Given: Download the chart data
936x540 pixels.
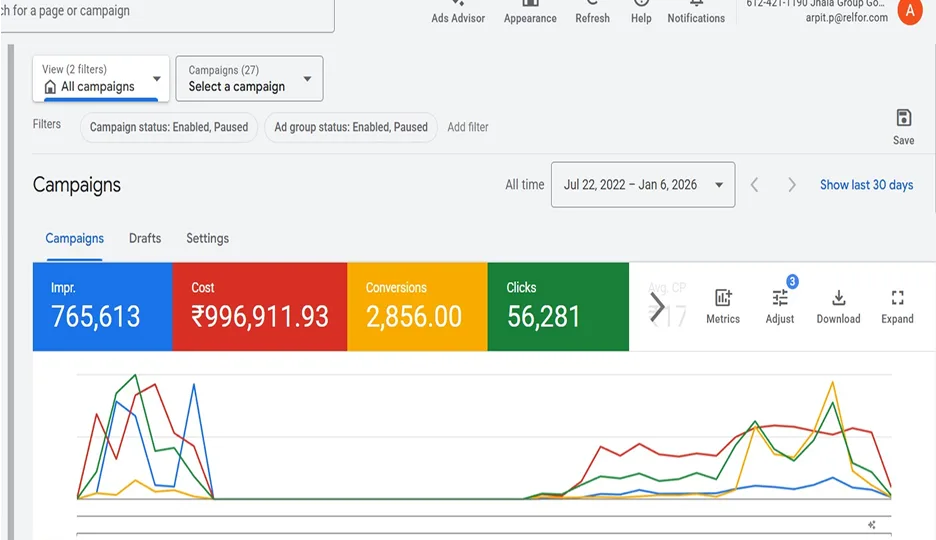Looking at the screenshot, I should click(x=838, y=306).
